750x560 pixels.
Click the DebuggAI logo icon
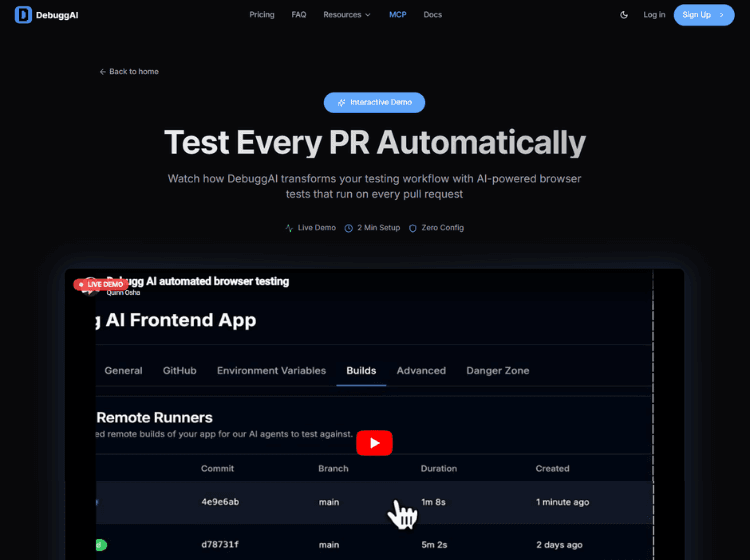point(23,15)
